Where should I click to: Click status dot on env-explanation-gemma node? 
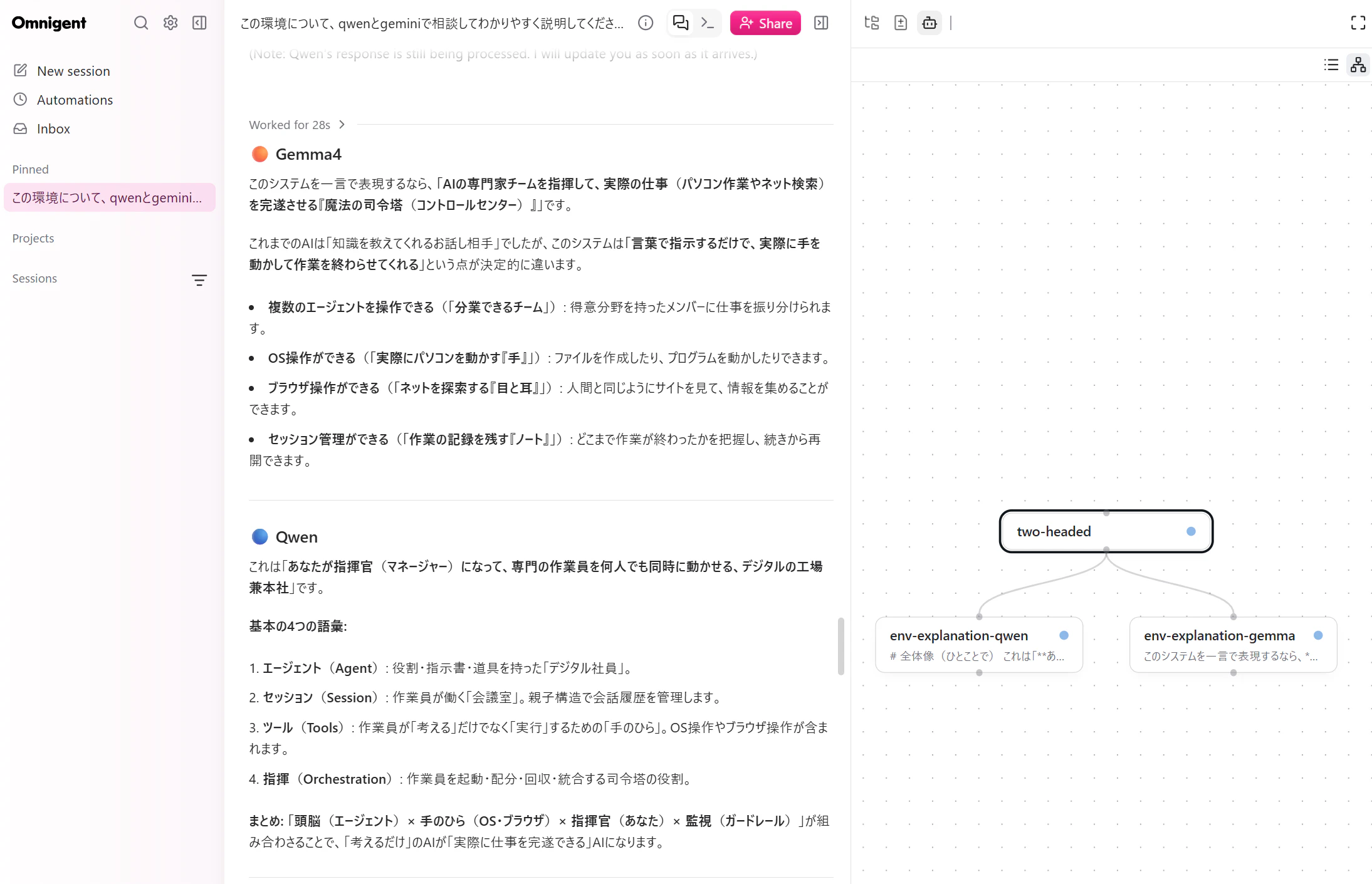1318,635
